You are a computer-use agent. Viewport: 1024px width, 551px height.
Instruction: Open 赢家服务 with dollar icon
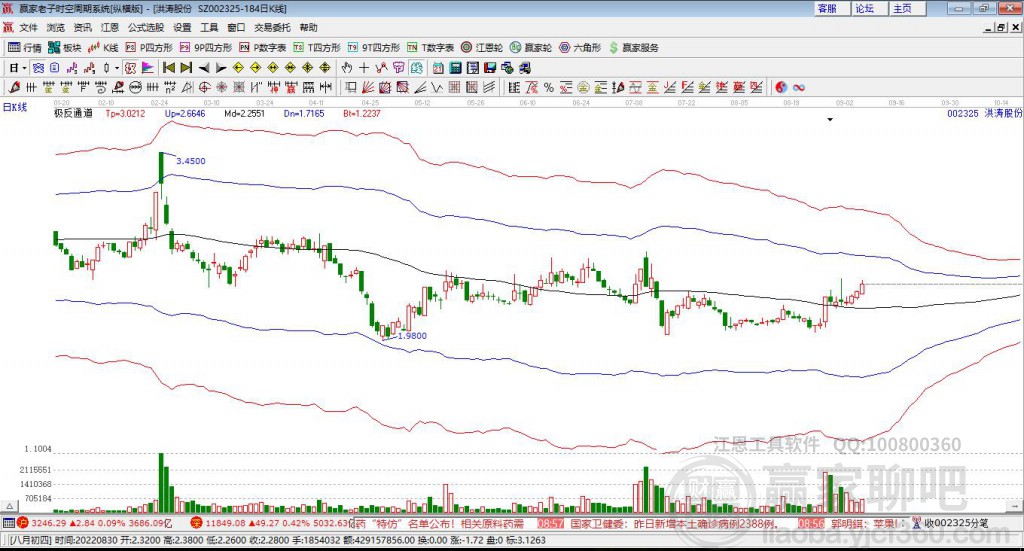point(633,48)
